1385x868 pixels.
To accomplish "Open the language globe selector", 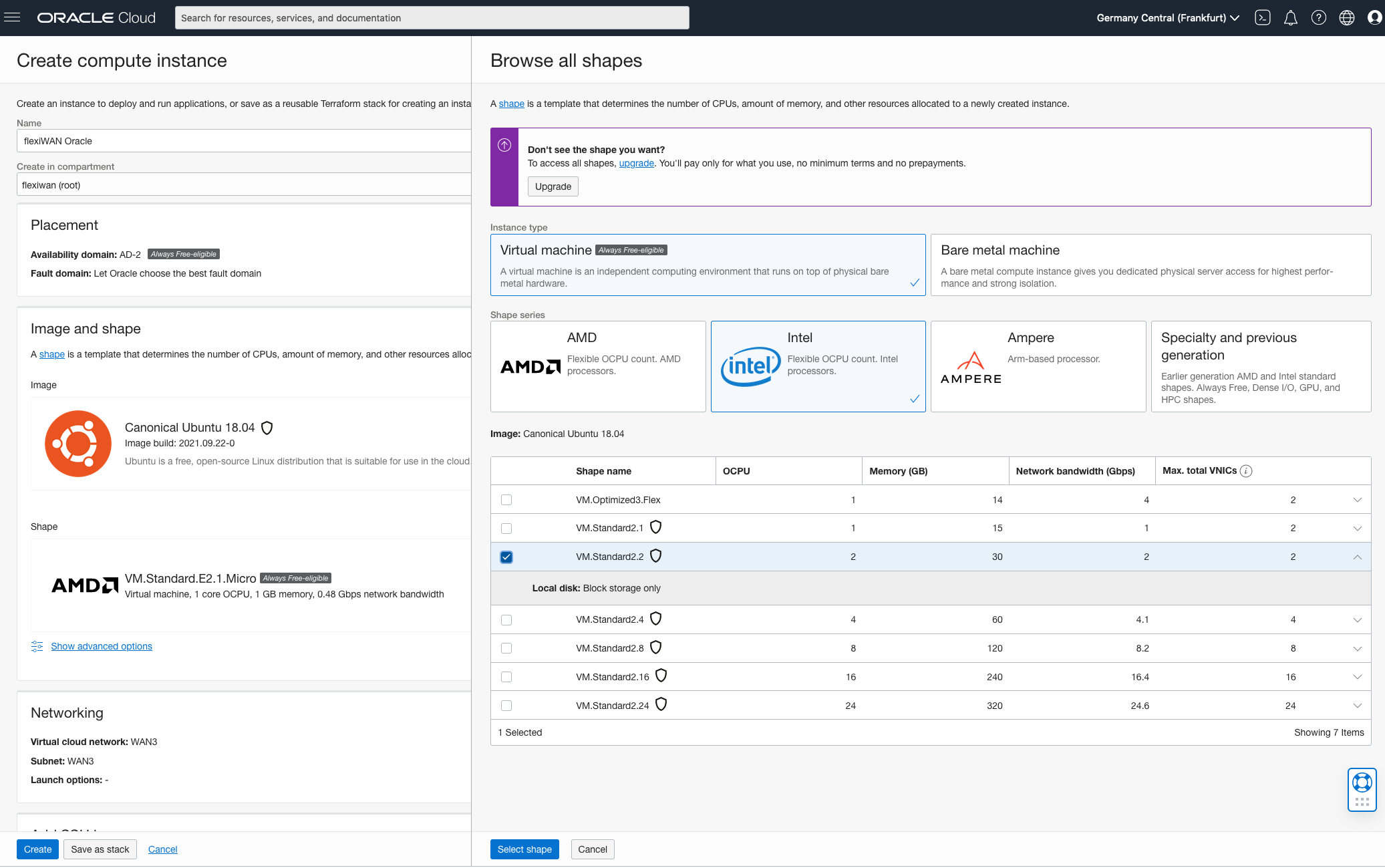I will 1346,18.
